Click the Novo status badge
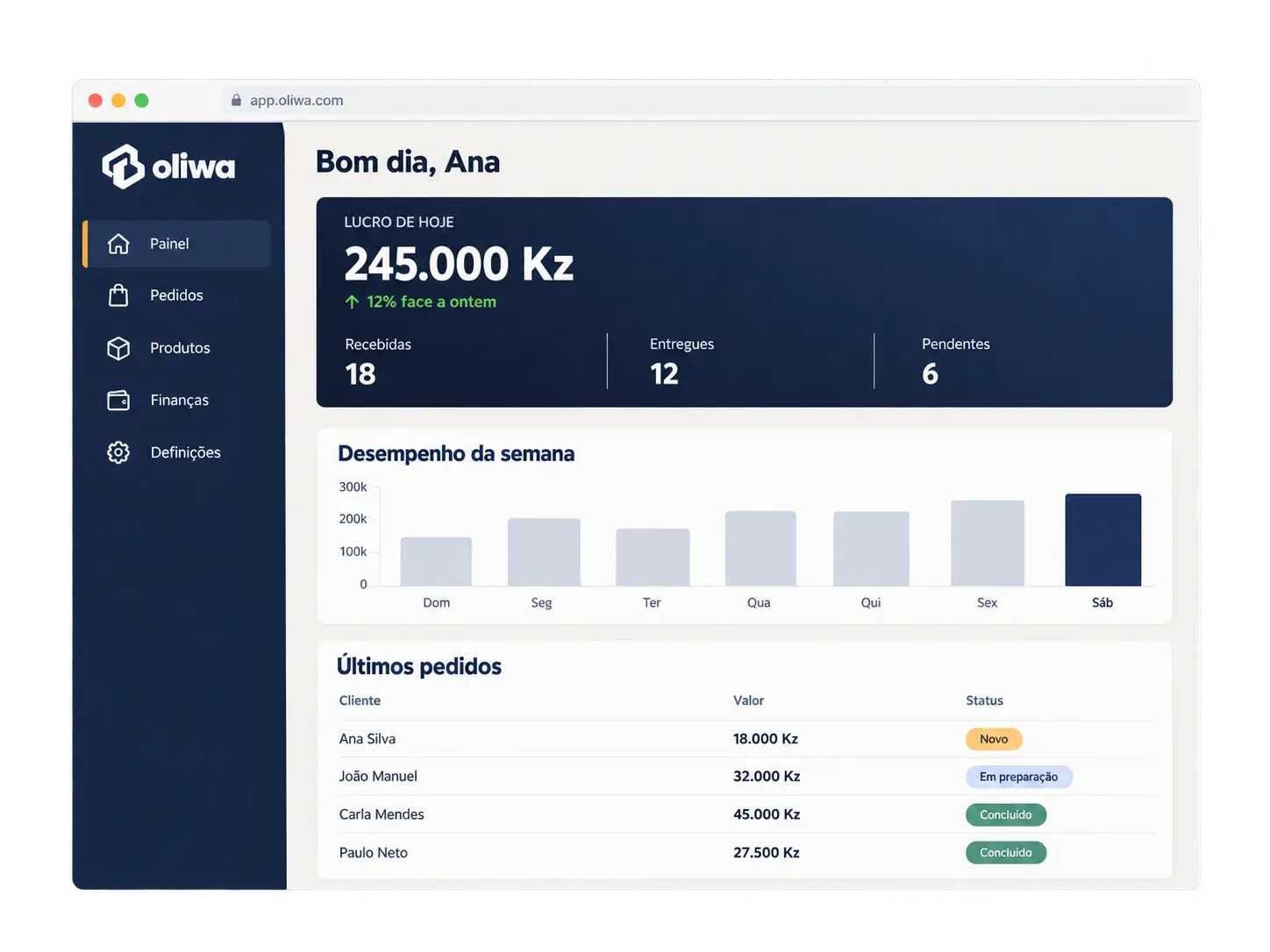The image size is (1270, 952). tap(994, 739)
